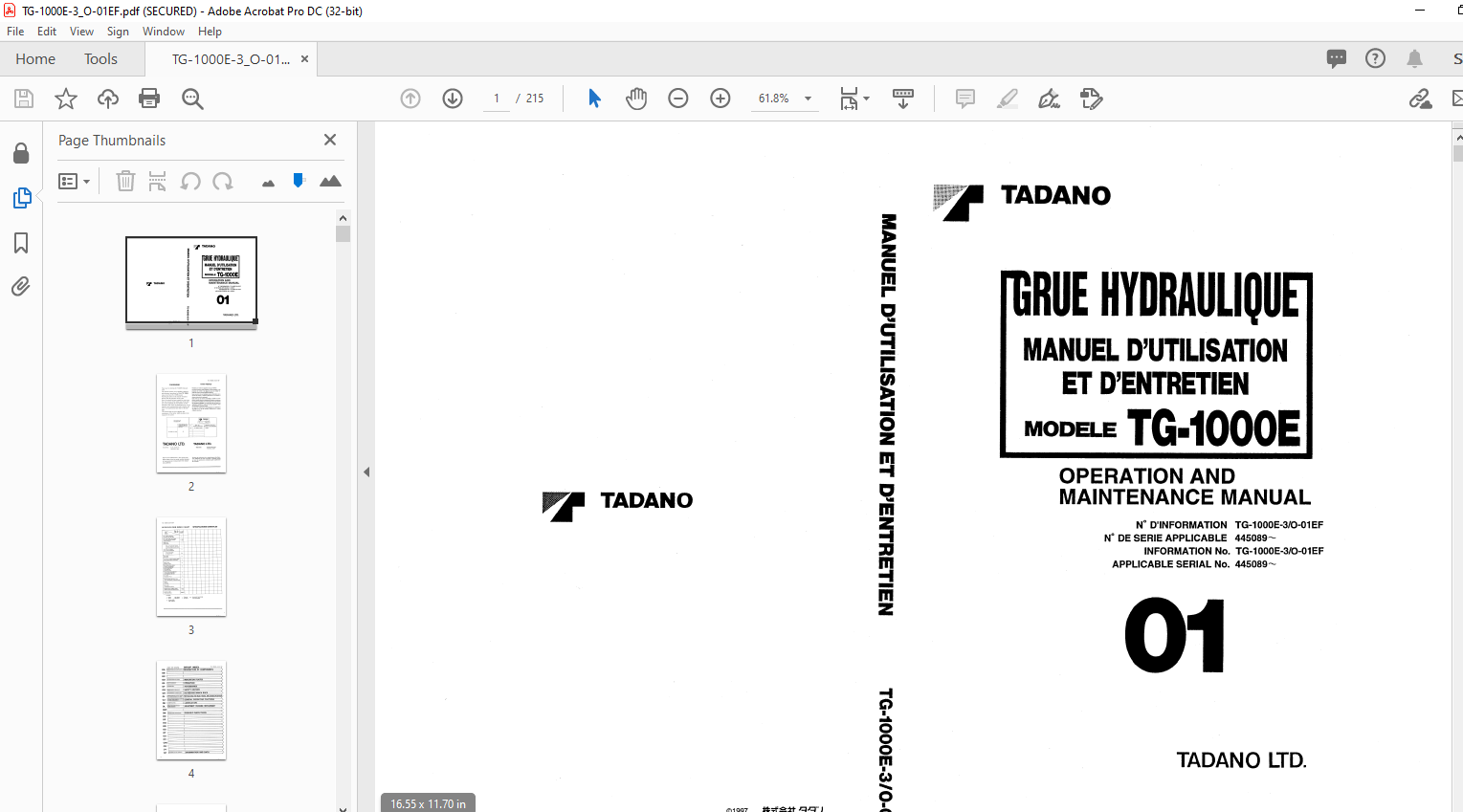Save the file with the floppy disk icon
Image resolution: width=1463 pixels, height=812 pixels.
(24, 99)
